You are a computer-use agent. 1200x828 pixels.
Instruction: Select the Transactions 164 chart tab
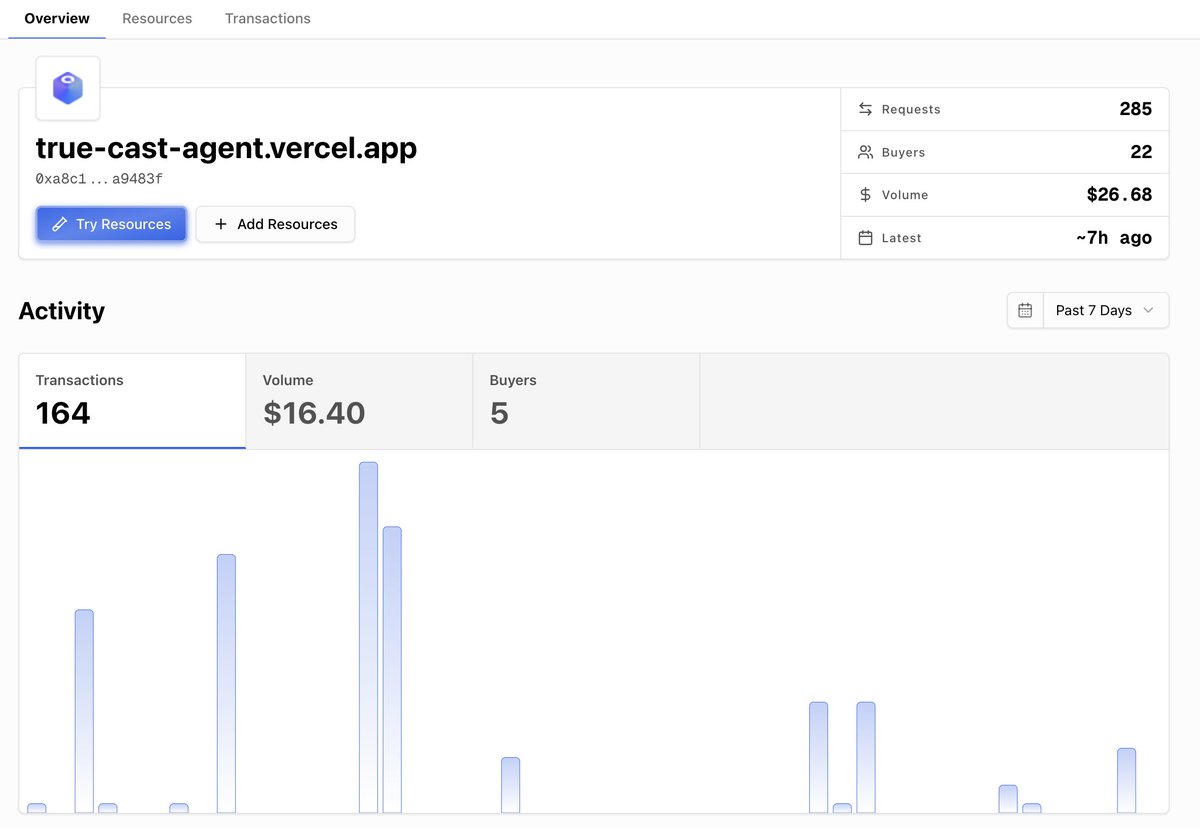point(132,401)
